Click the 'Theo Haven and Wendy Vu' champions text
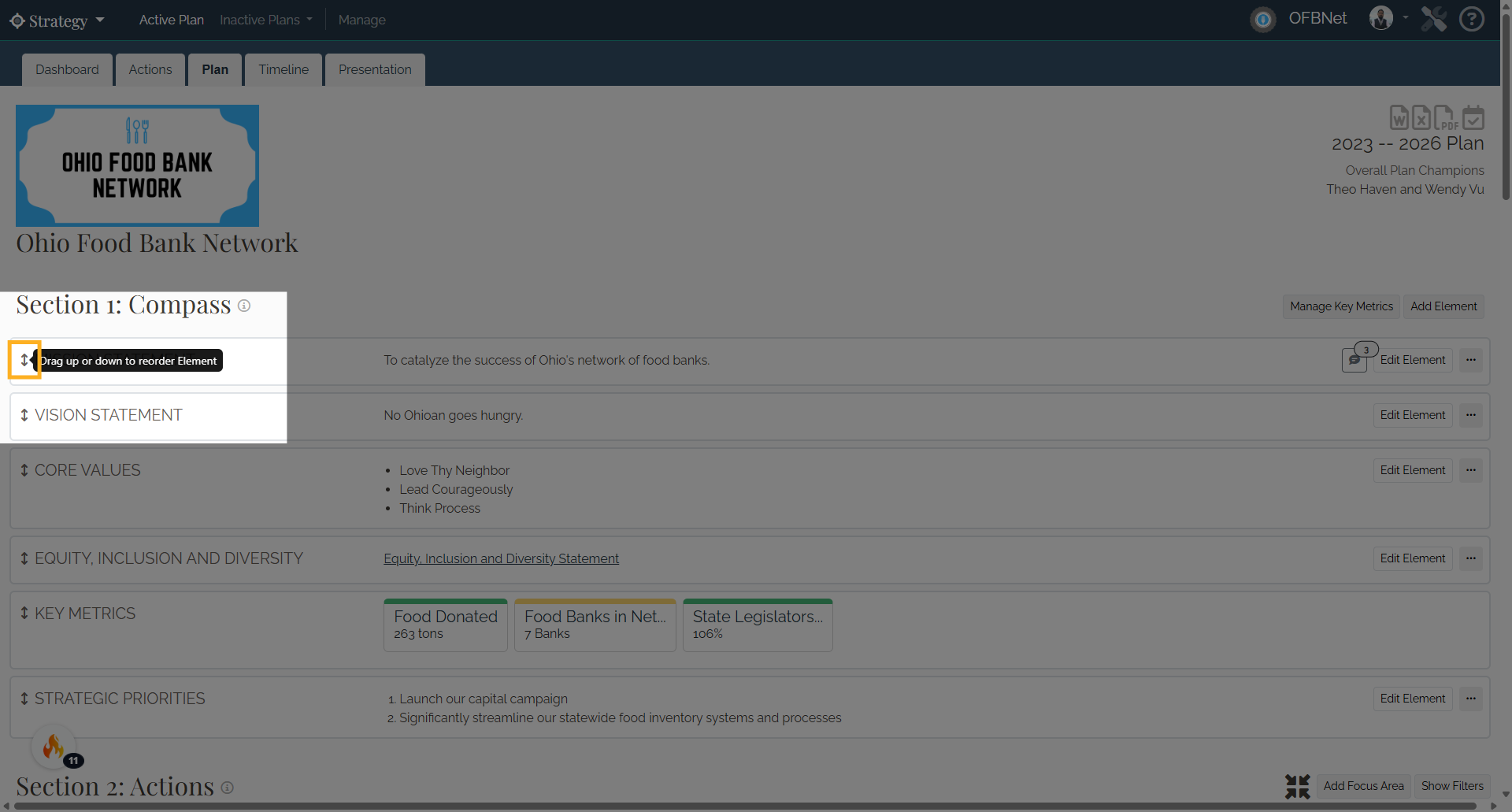Viewport: 1512px width, 812px height. pos(1405,189)
